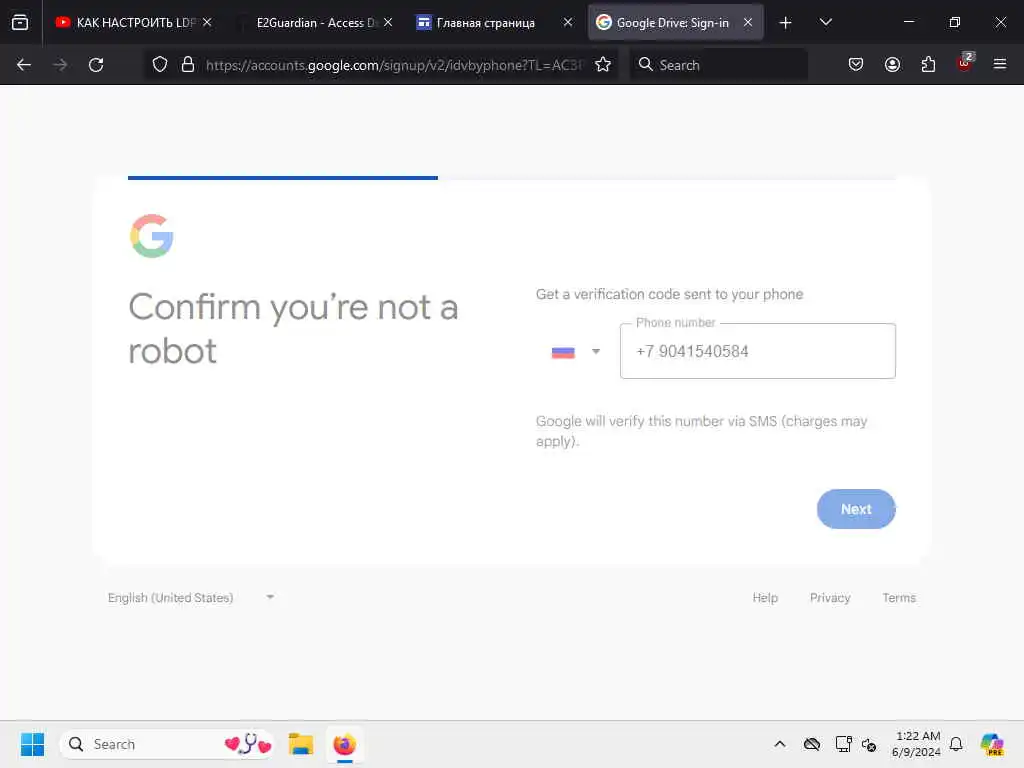Switch to Главная страница tab
The height and width of the screenshot is (768, 1024).
click(x=494, y=23)
